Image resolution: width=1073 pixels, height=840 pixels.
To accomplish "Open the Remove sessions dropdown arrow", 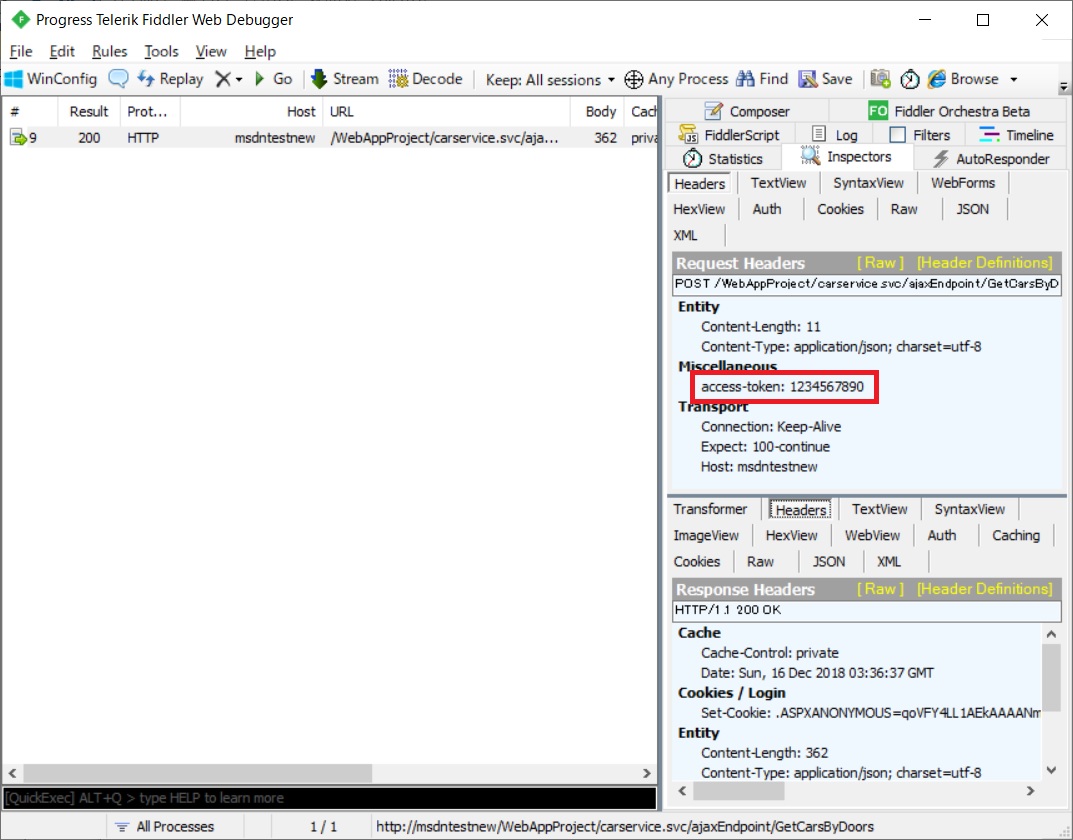I will [x=239, y=79].
